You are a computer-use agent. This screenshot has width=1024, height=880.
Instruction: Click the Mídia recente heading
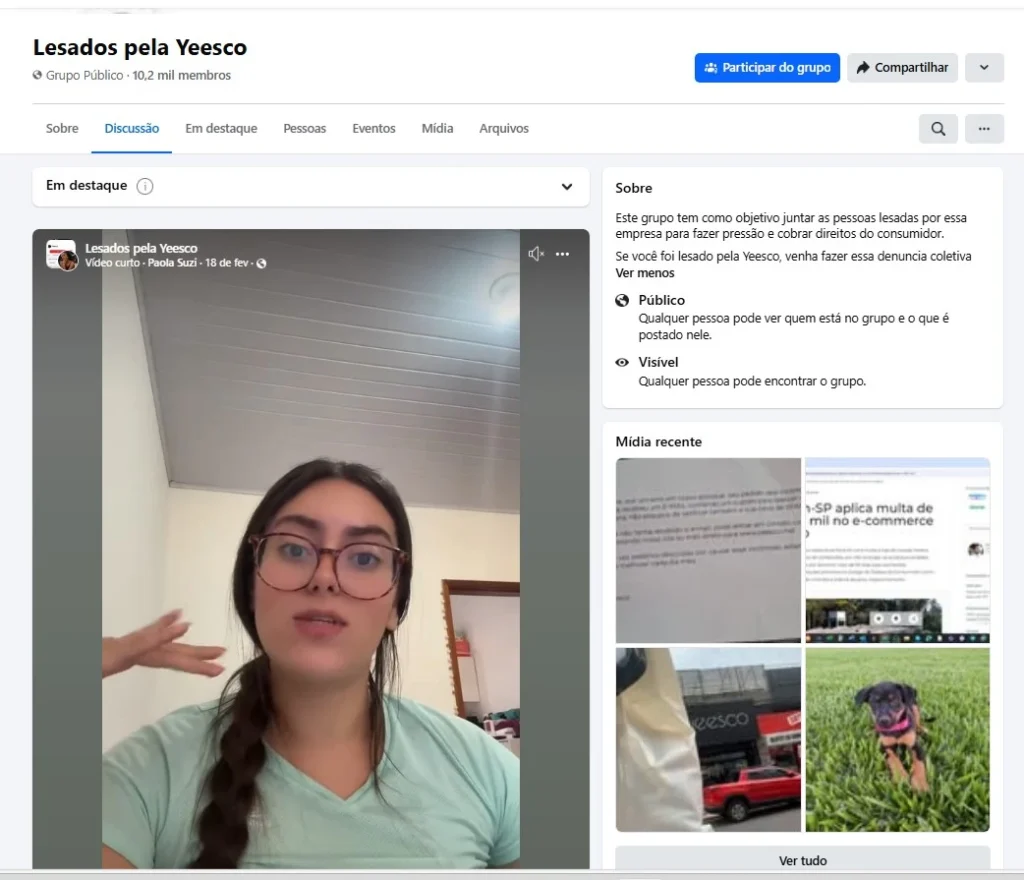click(x=658, y=442)
